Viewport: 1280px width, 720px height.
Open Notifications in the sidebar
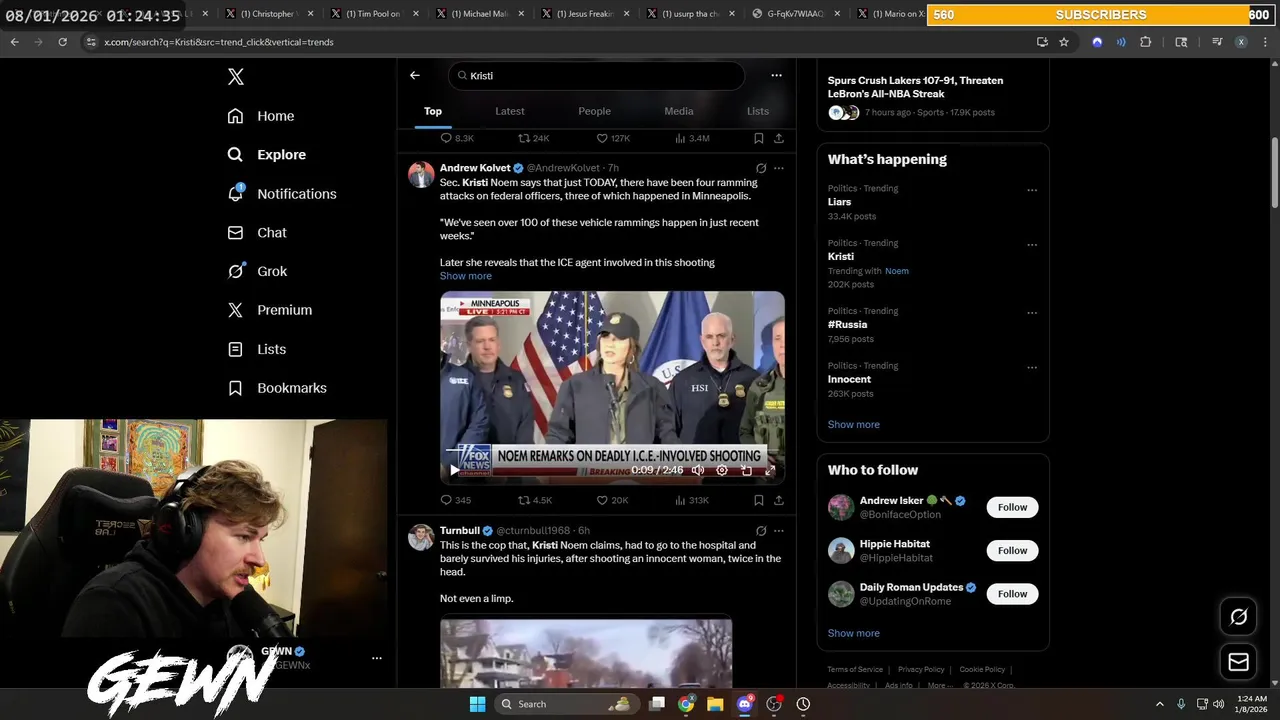click(281, 194)
